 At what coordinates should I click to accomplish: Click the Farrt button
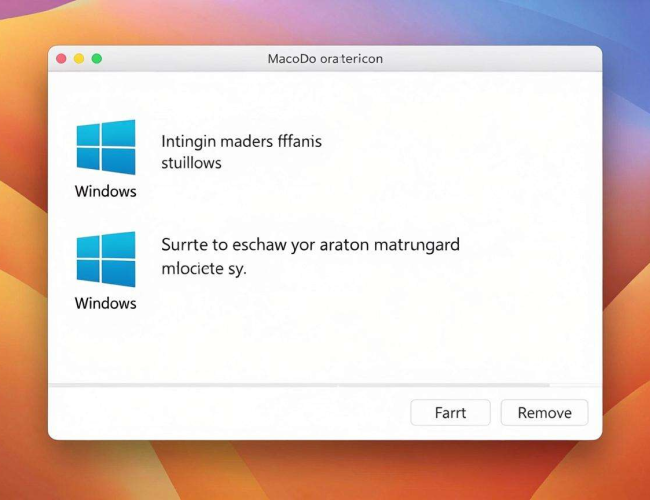(451, 413)
